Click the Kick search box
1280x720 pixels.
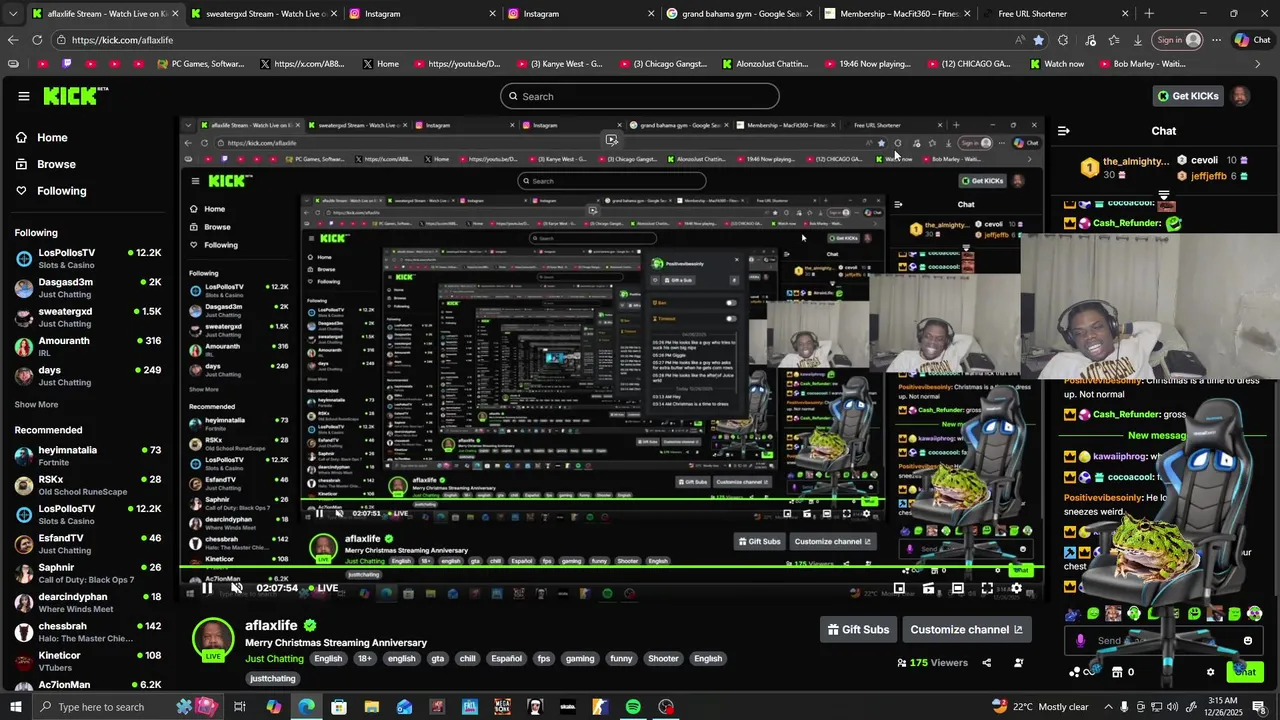click(640, 96)
